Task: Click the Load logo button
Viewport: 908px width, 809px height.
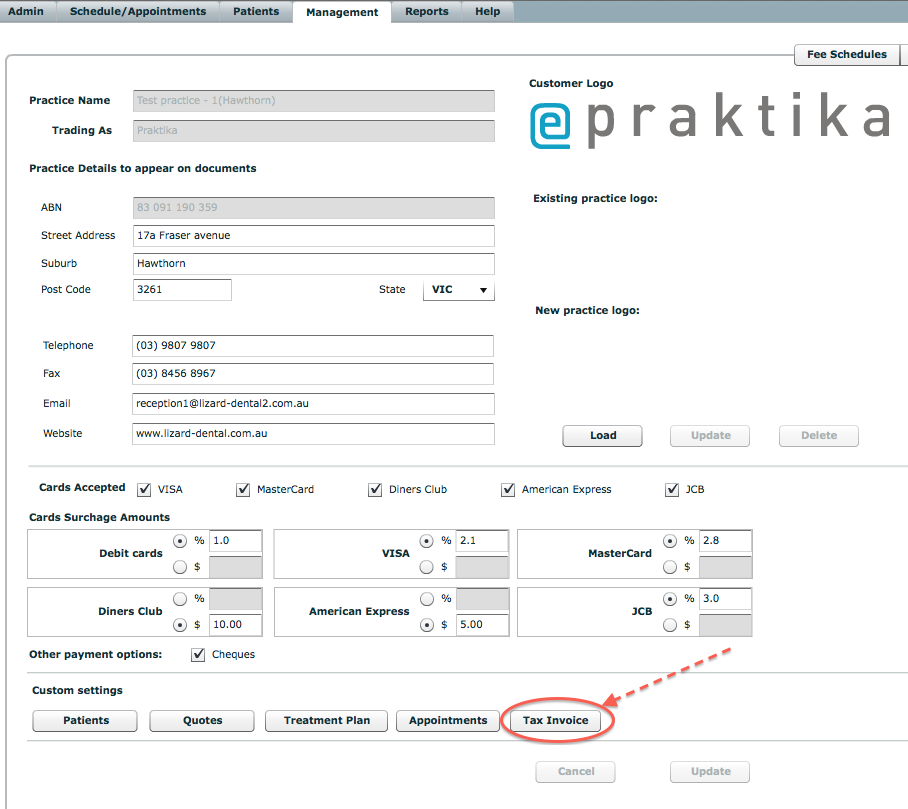Action: click(602, 435)
